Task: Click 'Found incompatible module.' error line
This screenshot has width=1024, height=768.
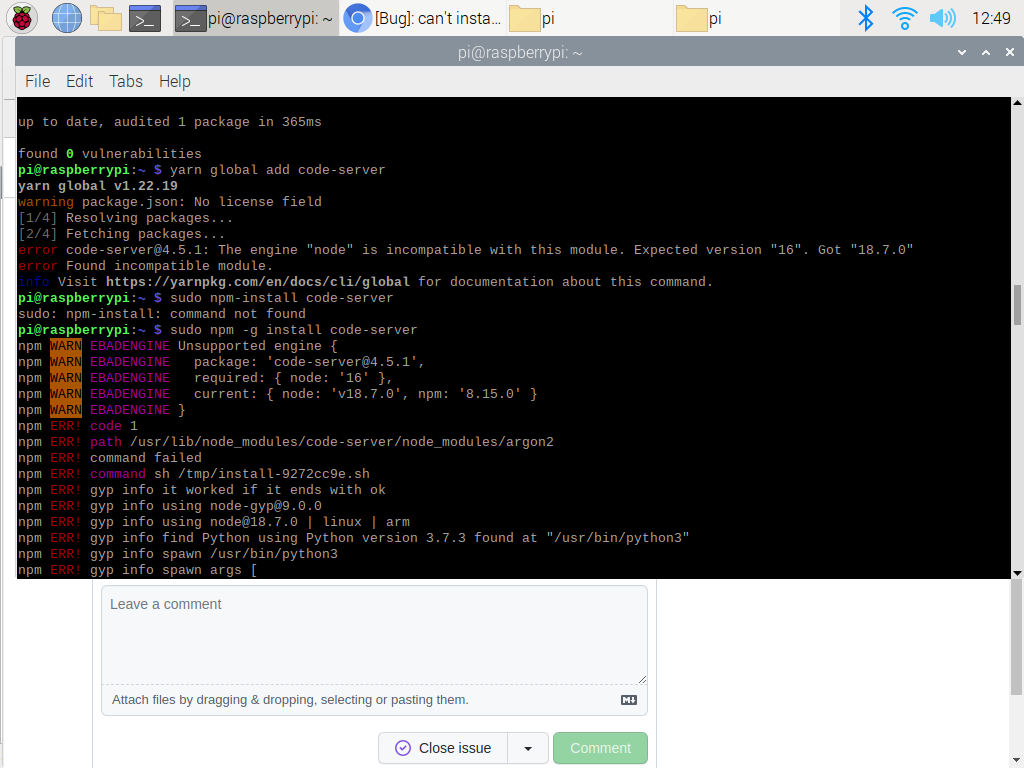Action: 145,266
